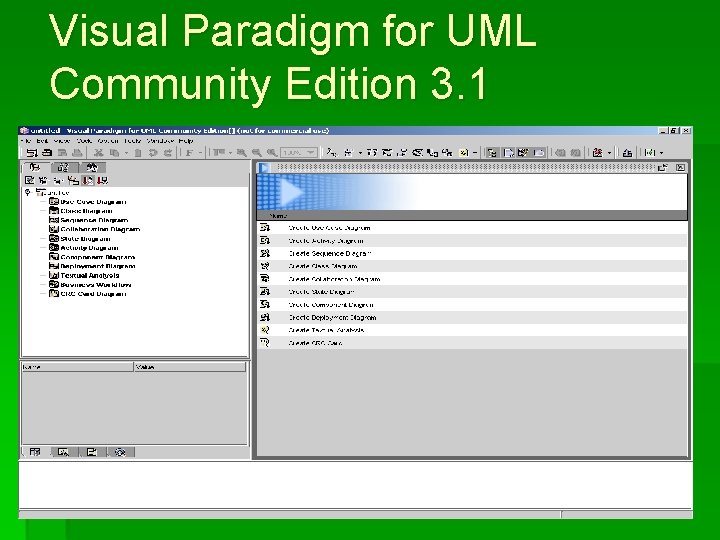The image size is (720, 540).
Task: Close the start page panel with its X icon
Action: 681,168
